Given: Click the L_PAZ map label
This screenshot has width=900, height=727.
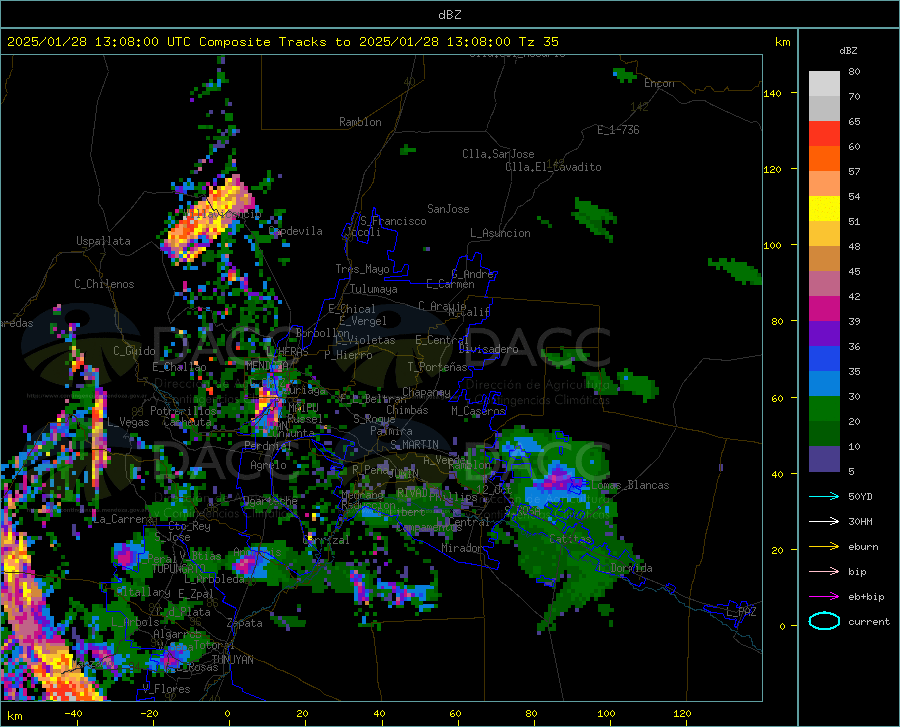Looking at the screenshot, I should 741,612.
